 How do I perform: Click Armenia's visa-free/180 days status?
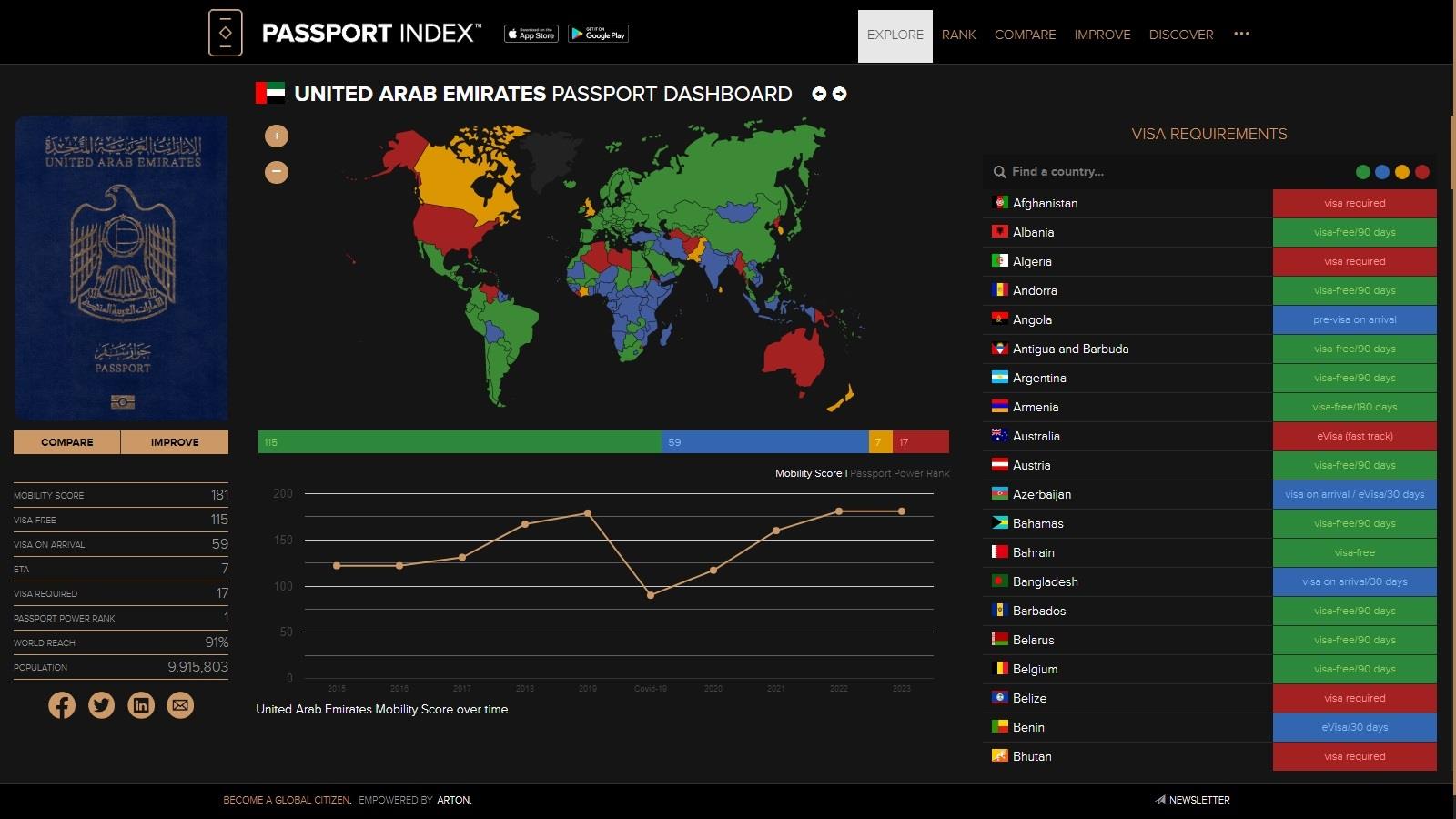[x=1354, y=407]
